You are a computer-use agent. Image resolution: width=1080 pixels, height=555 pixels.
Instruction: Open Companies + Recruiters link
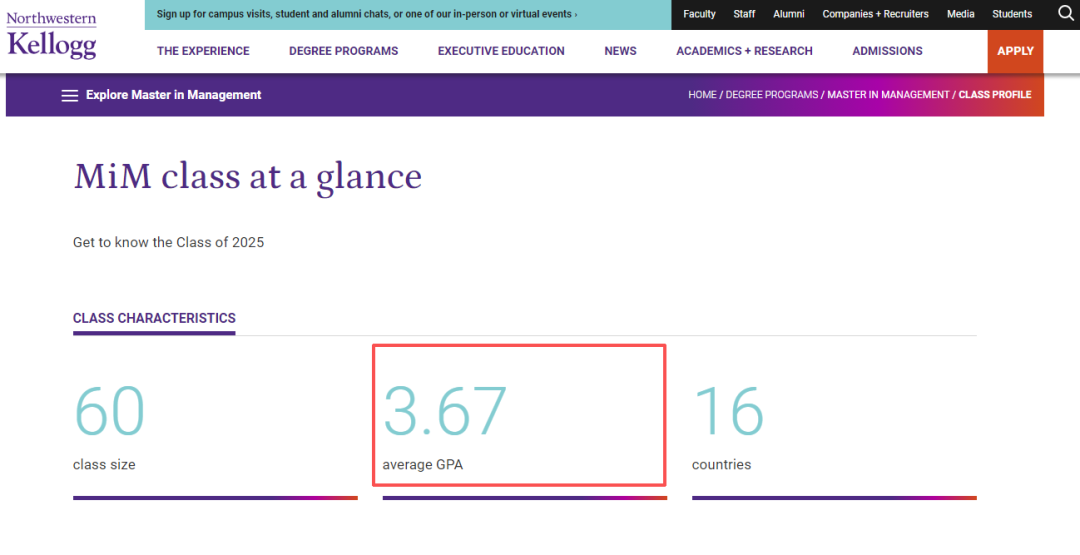(x=875, y=14)
